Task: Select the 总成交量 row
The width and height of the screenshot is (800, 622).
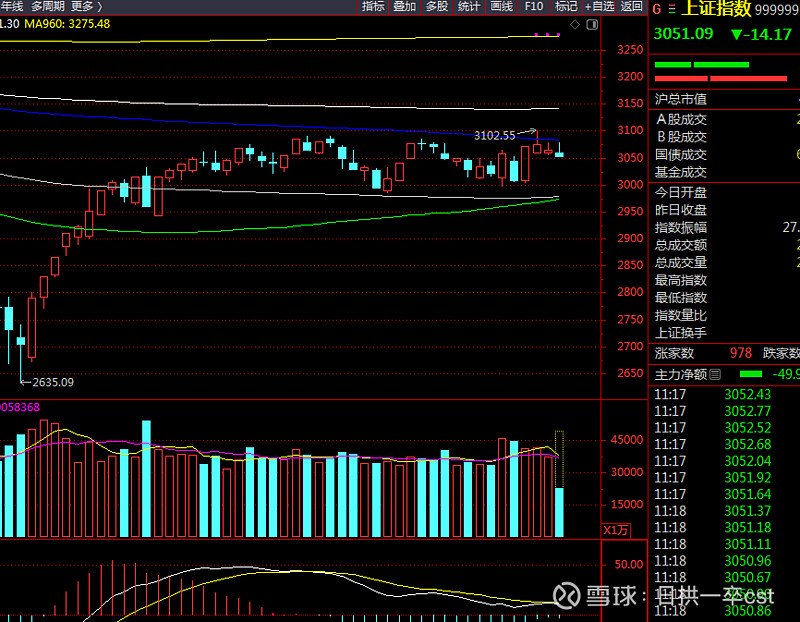Action: [x=724, y=262]
